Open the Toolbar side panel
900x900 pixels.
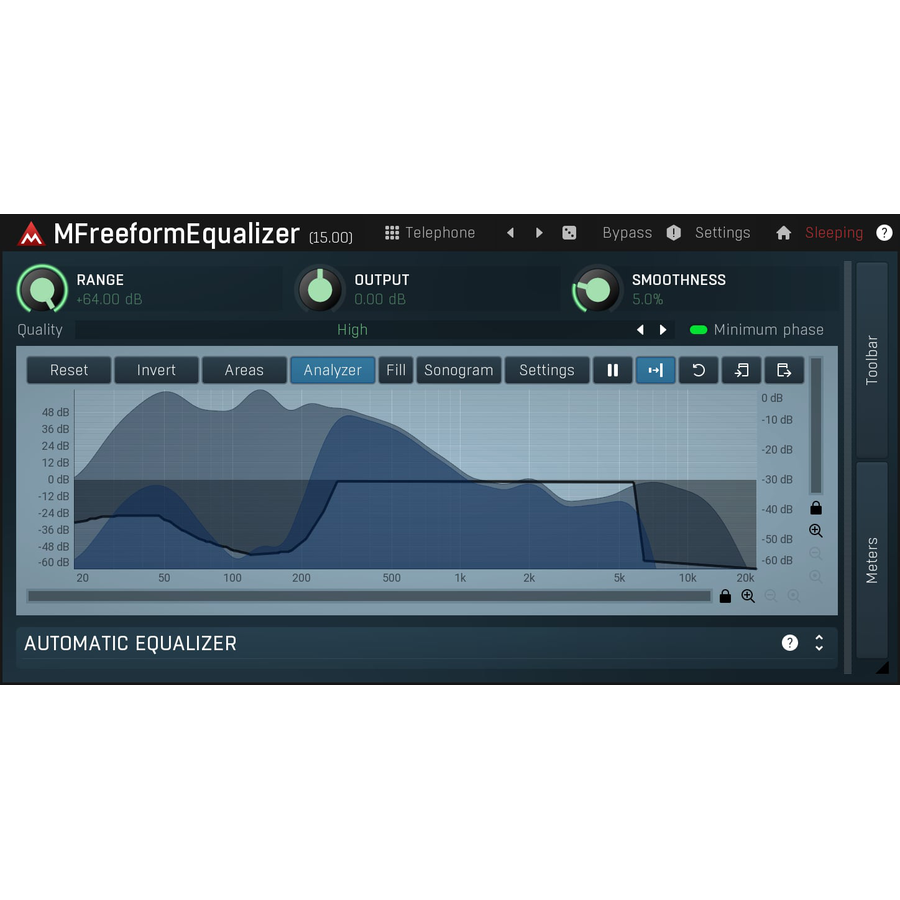coord(872,360)
